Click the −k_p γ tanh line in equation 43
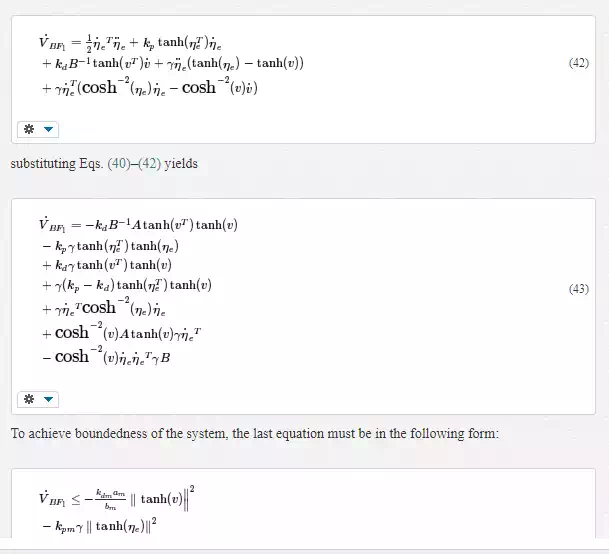The image size is (609, 554). 110,246
